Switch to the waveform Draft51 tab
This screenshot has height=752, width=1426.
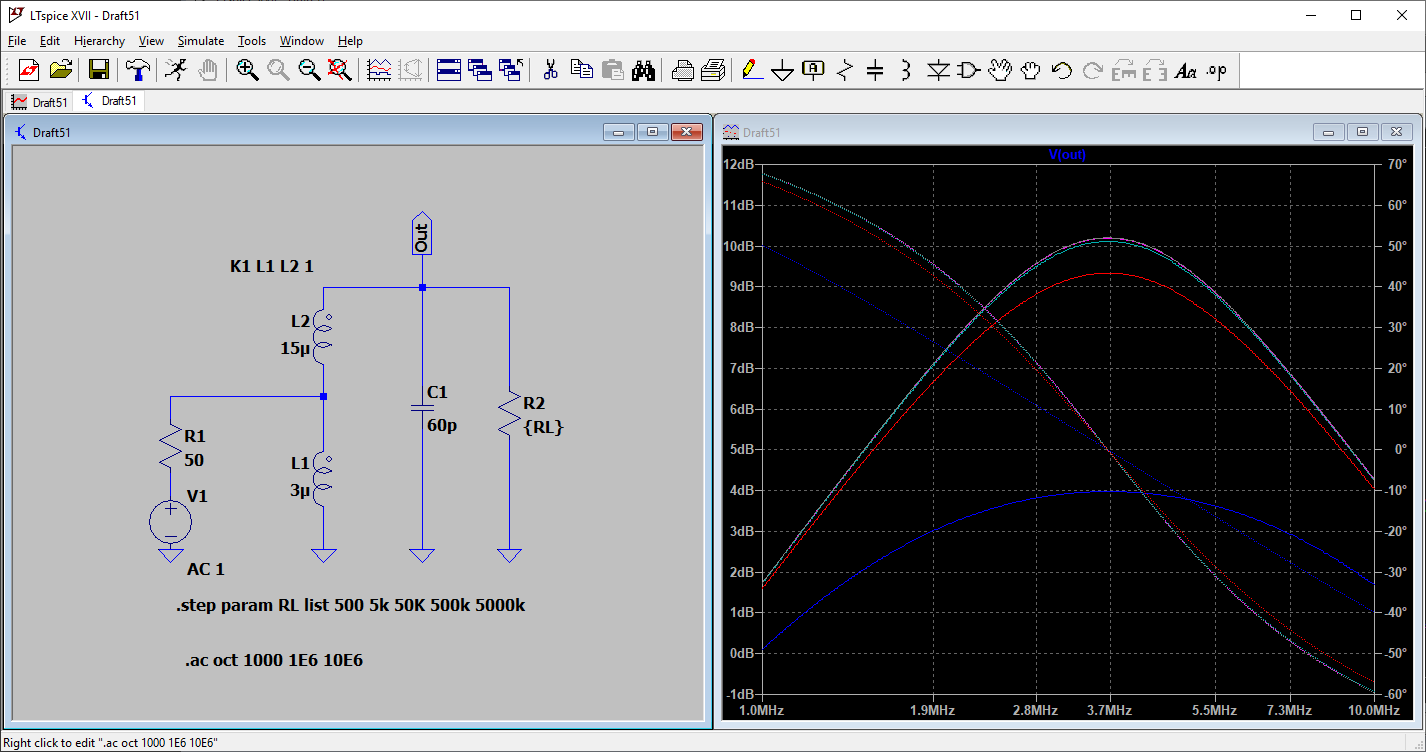click(40, 101)
